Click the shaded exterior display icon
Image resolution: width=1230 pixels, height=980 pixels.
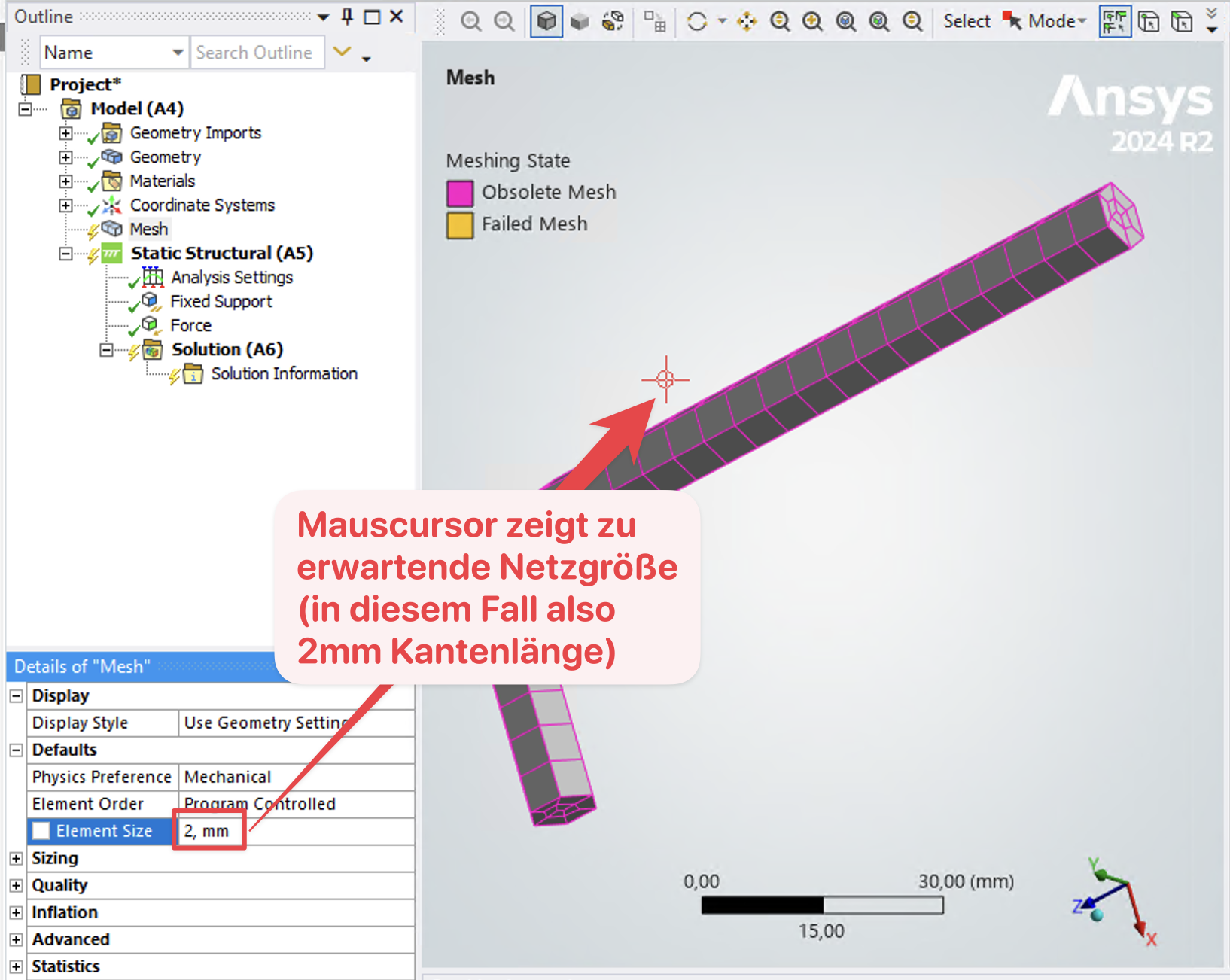point(580,21)
